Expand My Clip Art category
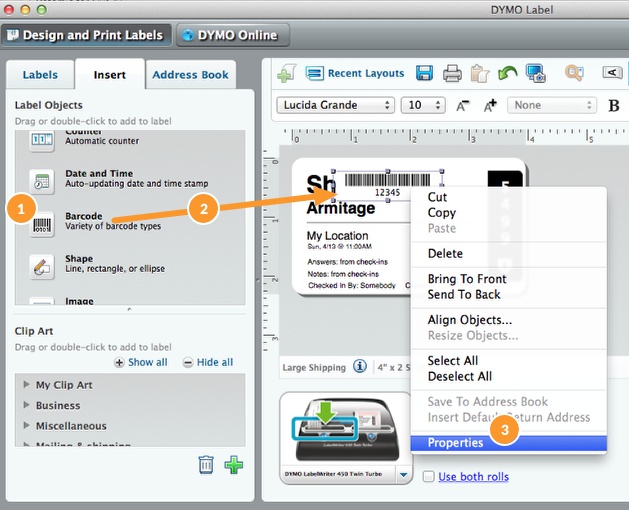Screen dimensions: 629x510 point(26,384)
